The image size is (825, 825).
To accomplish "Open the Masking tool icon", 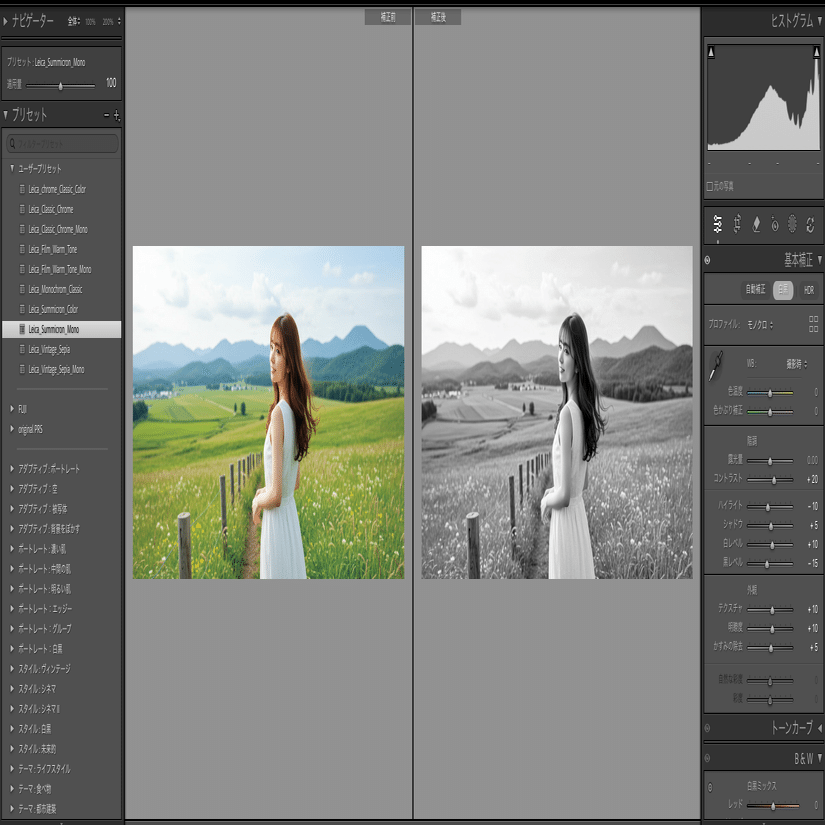I will pos(792,224).
